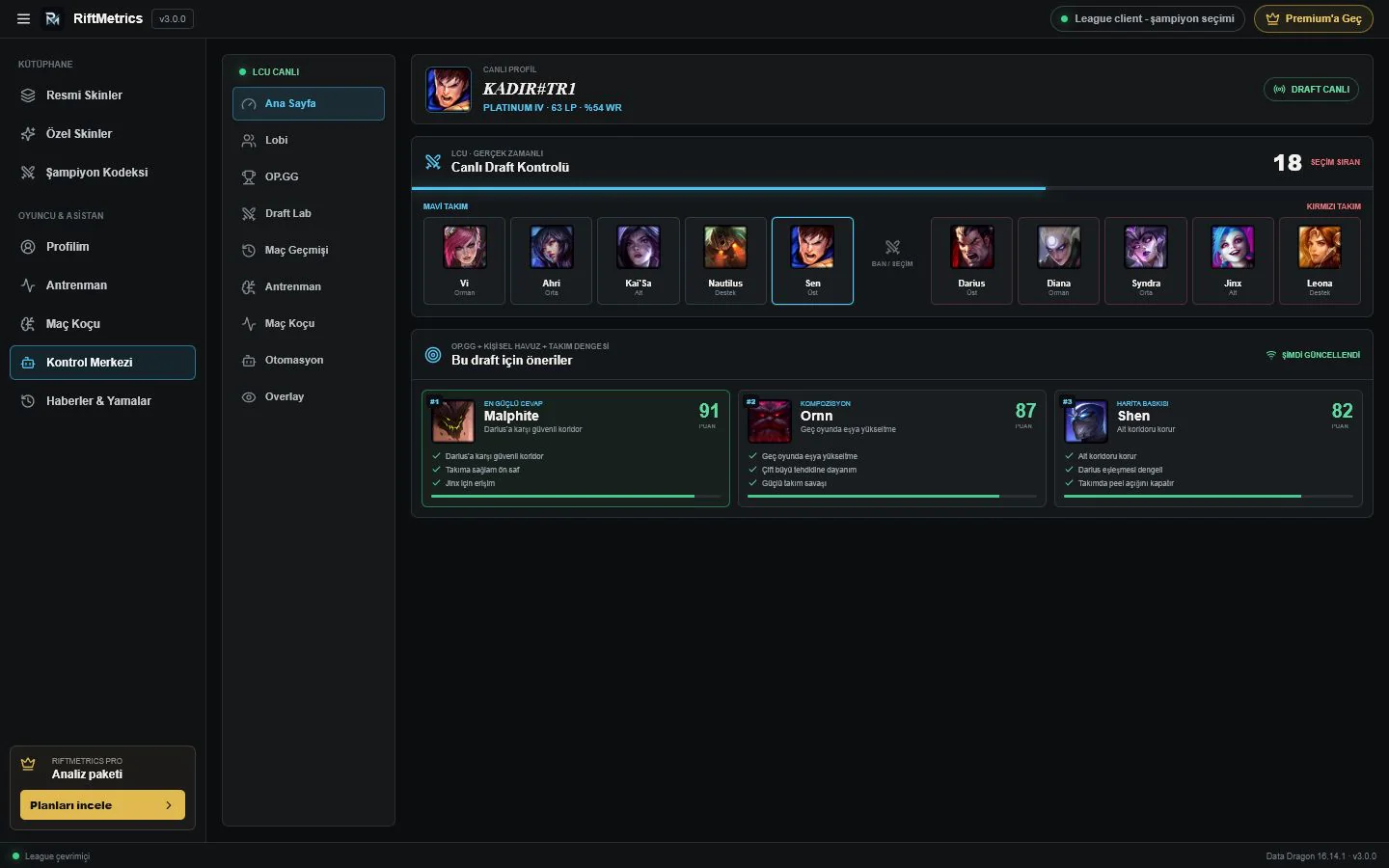Open Haberler & Yamalar in the sidebar
1389x868 pixels.
pos(102,401)
